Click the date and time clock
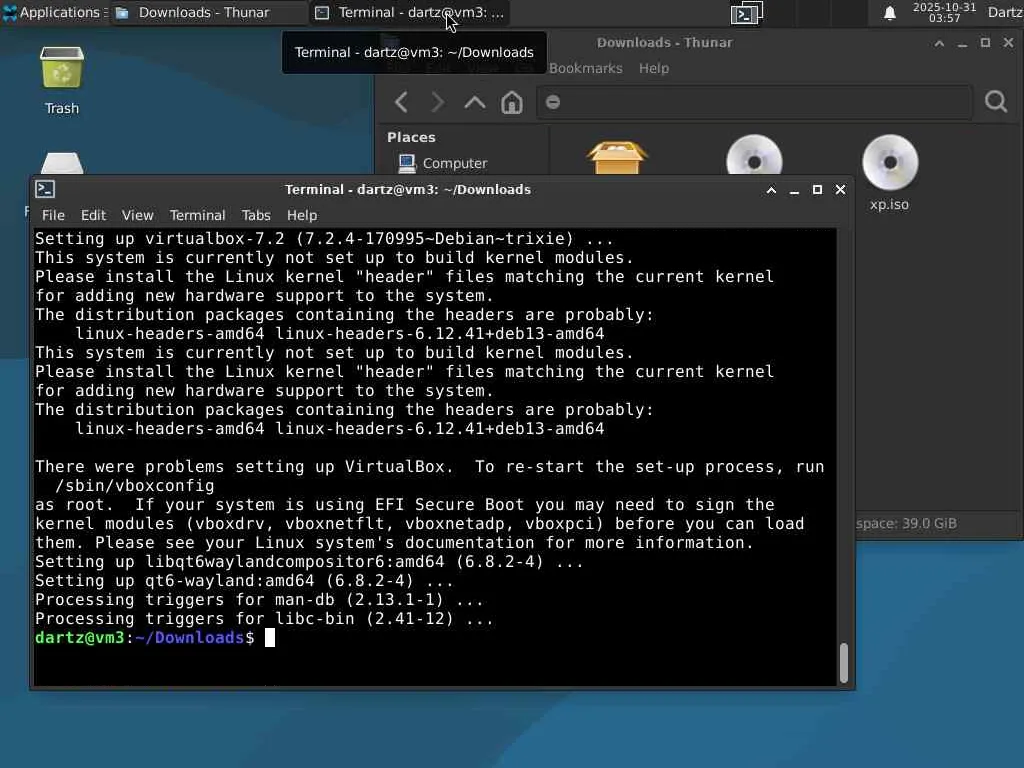 pos(944,12)
